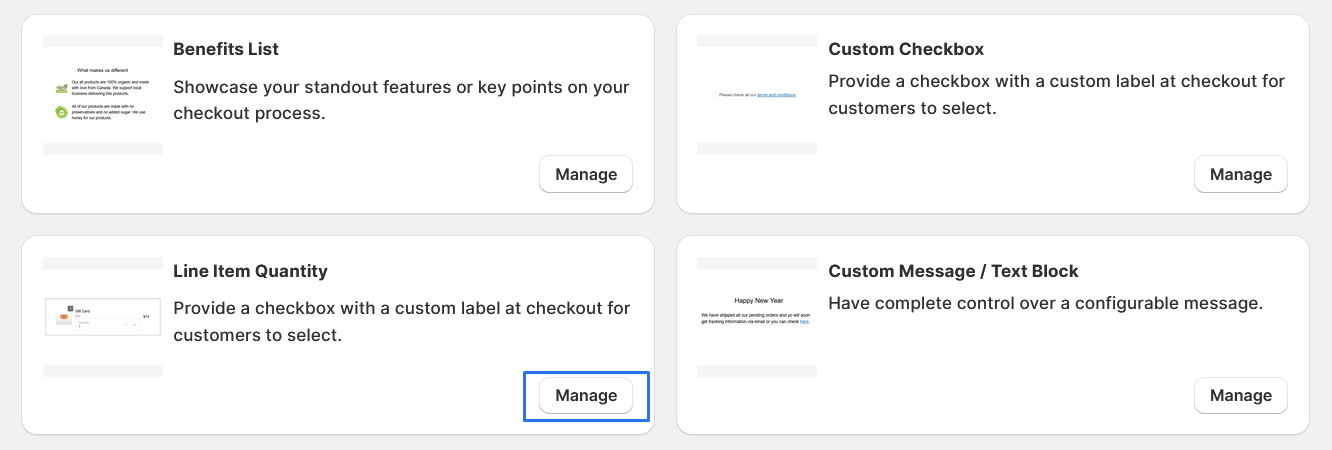Click the quantity badge on the gift card image
1332x450 pixels.
(69, 308)
